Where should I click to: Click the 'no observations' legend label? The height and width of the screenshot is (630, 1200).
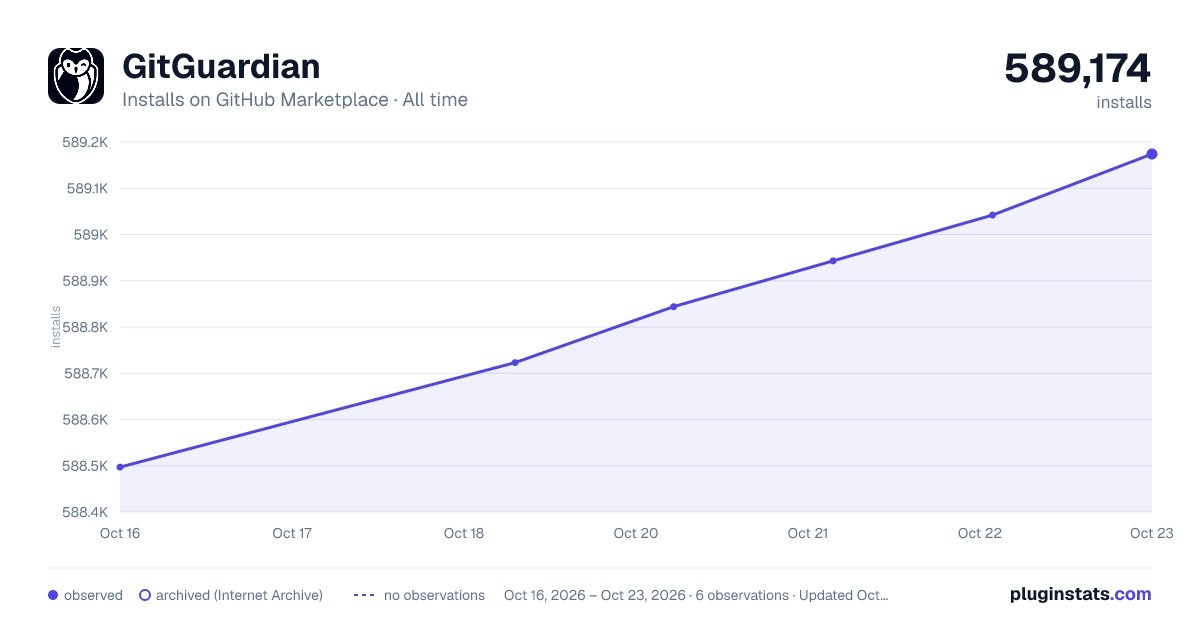pos(434,595)
